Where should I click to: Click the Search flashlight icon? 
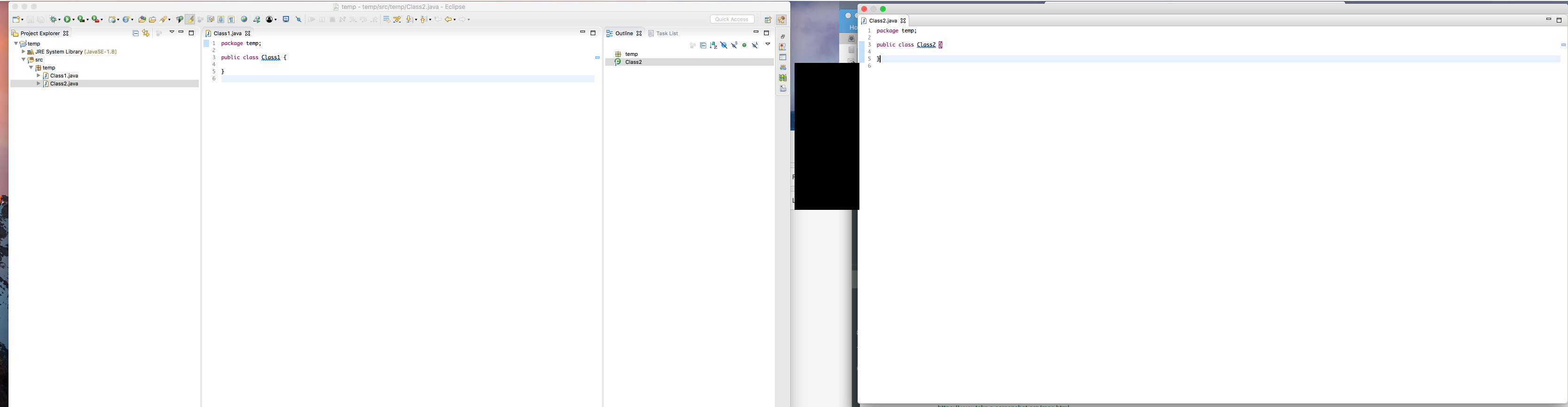point(164,19)
